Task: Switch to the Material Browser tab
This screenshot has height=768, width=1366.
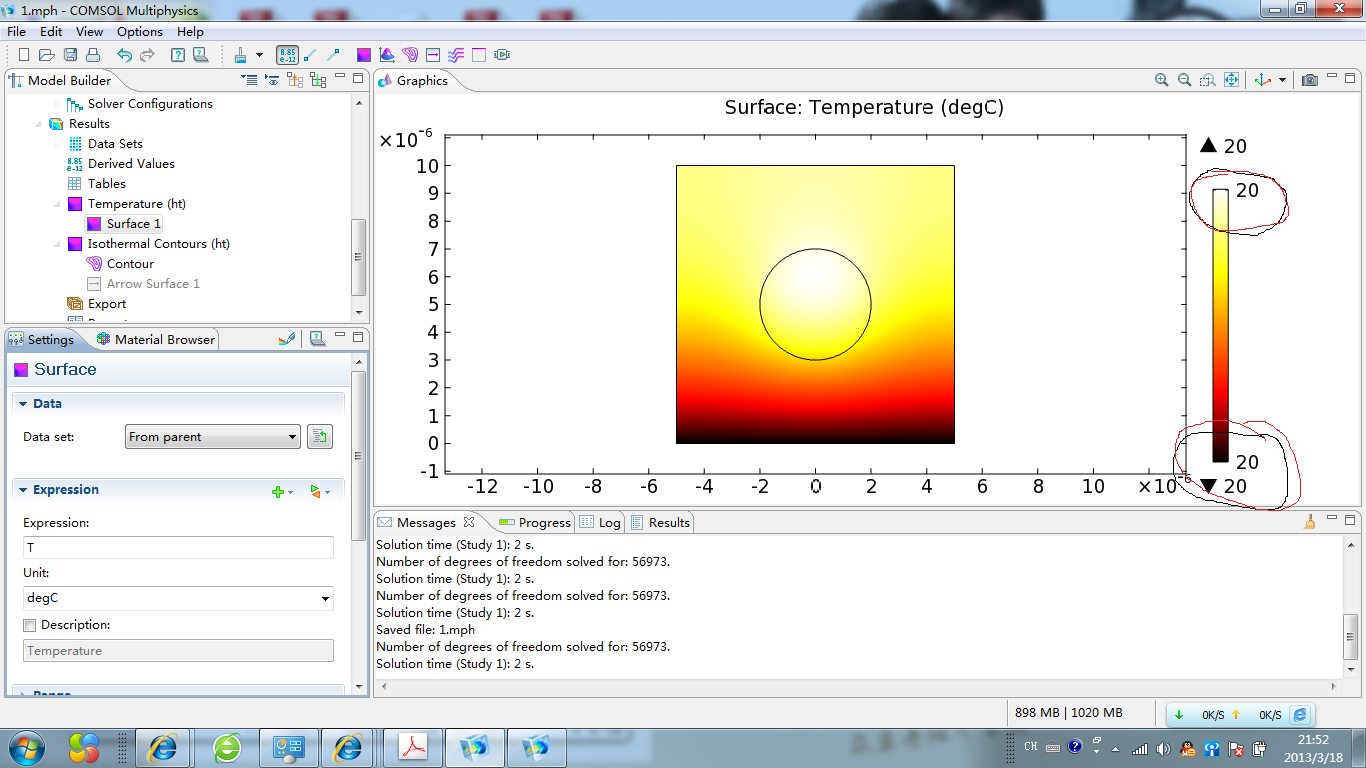Action: click(164, 340)
